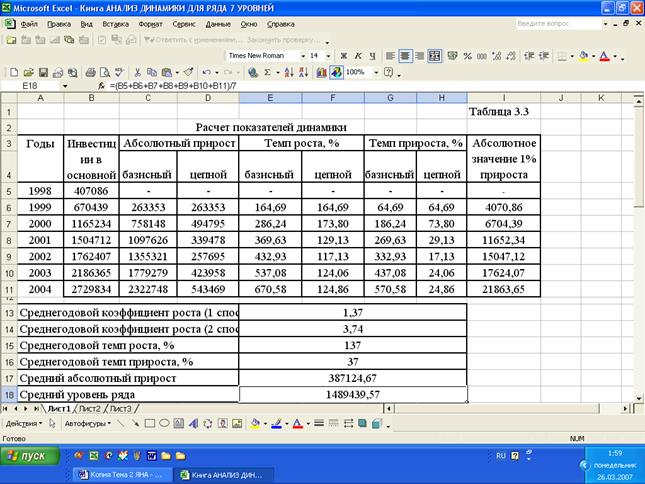Insert a hyperlink using the globe icon
The height and width of the screenshot is (484, 645).
click(253, 73)
